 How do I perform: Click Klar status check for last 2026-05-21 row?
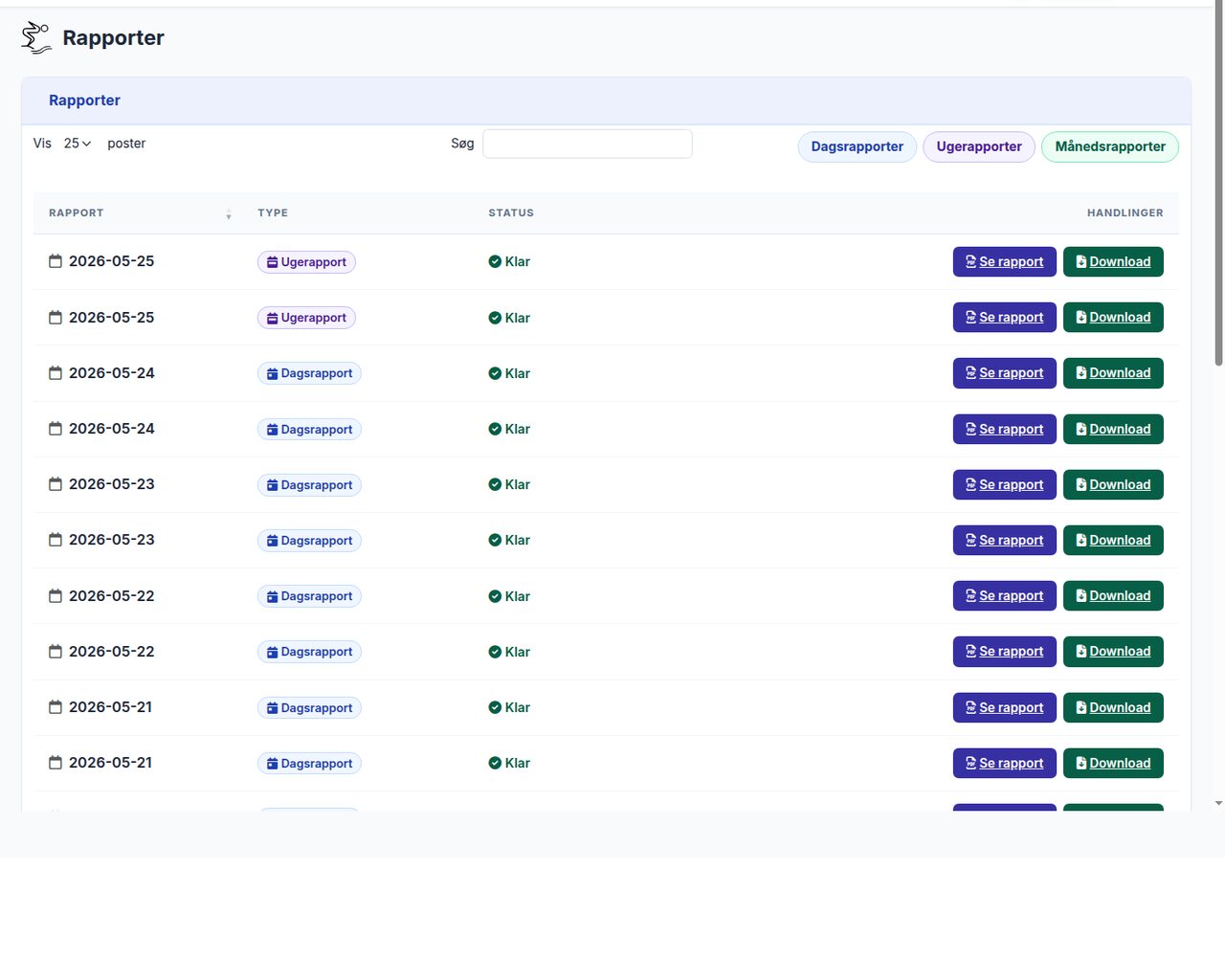click(495, 763)
